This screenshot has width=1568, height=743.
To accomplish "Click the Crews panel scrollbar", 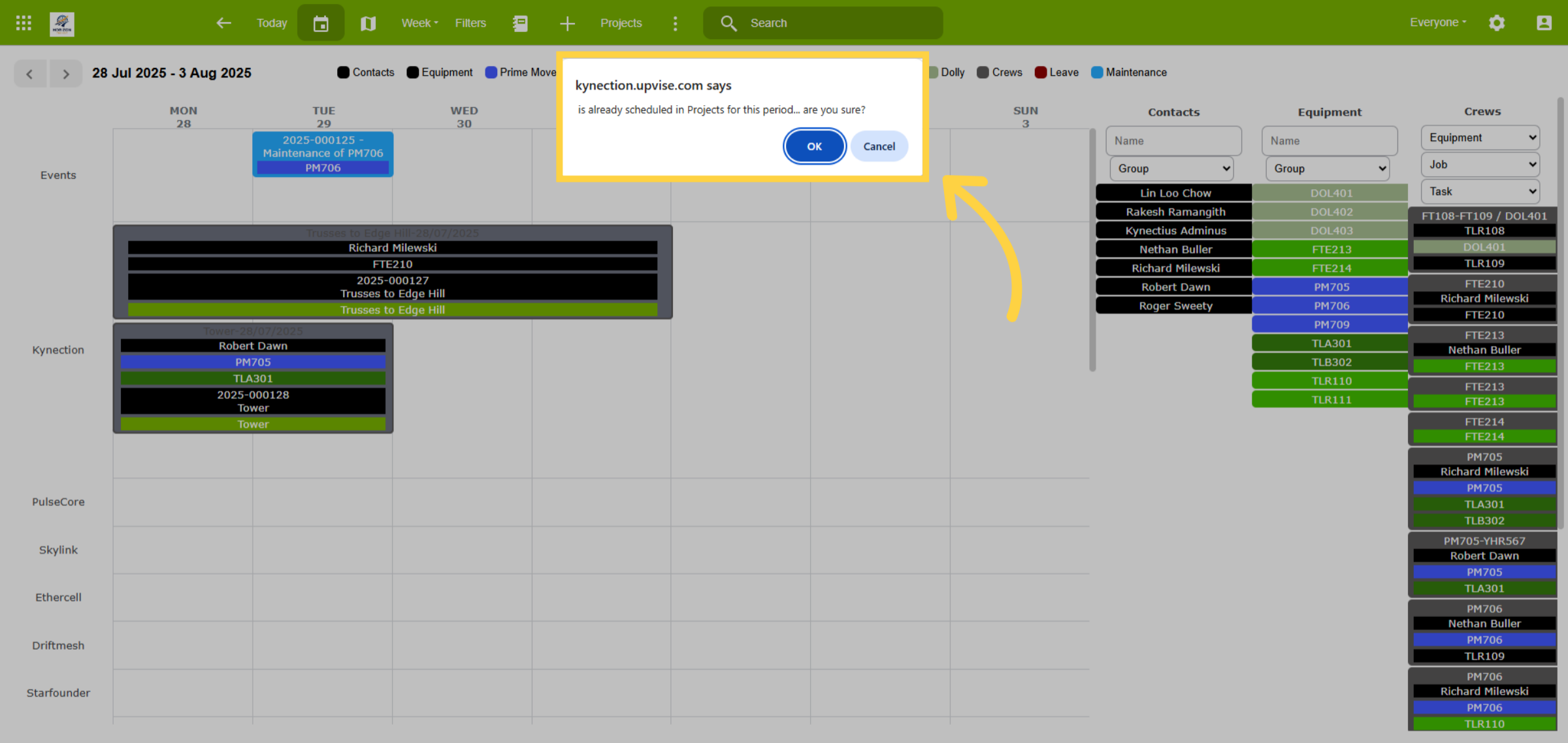I will coord(1560,313).
